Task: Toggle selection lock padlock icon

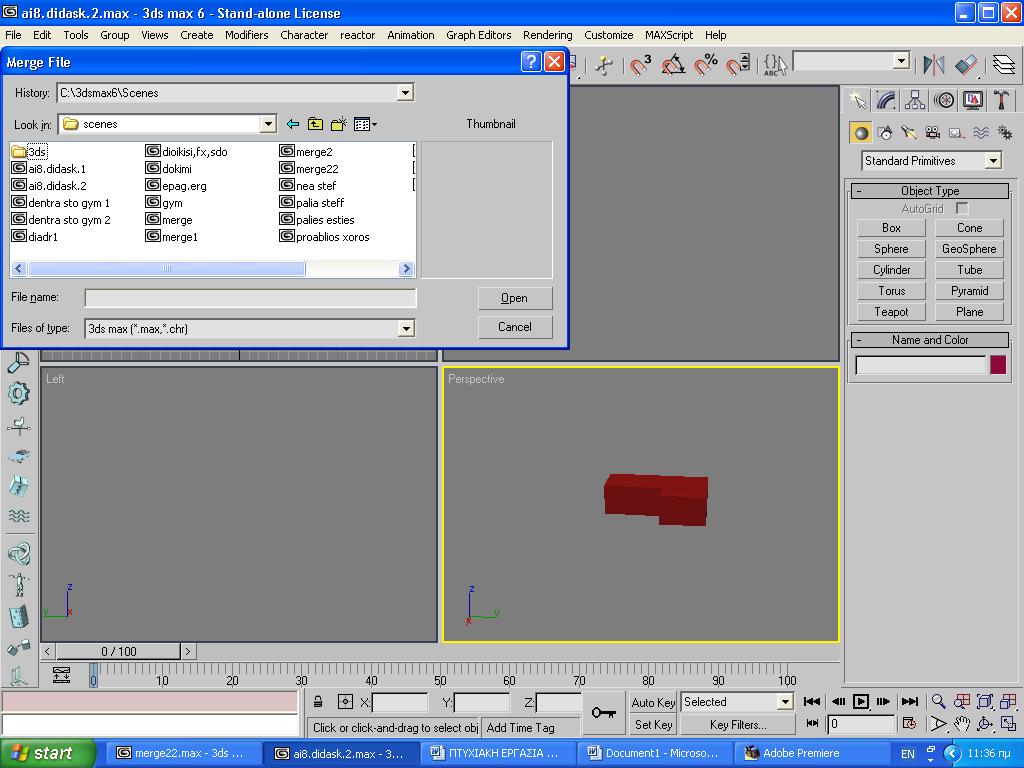Action: point(318,702)
